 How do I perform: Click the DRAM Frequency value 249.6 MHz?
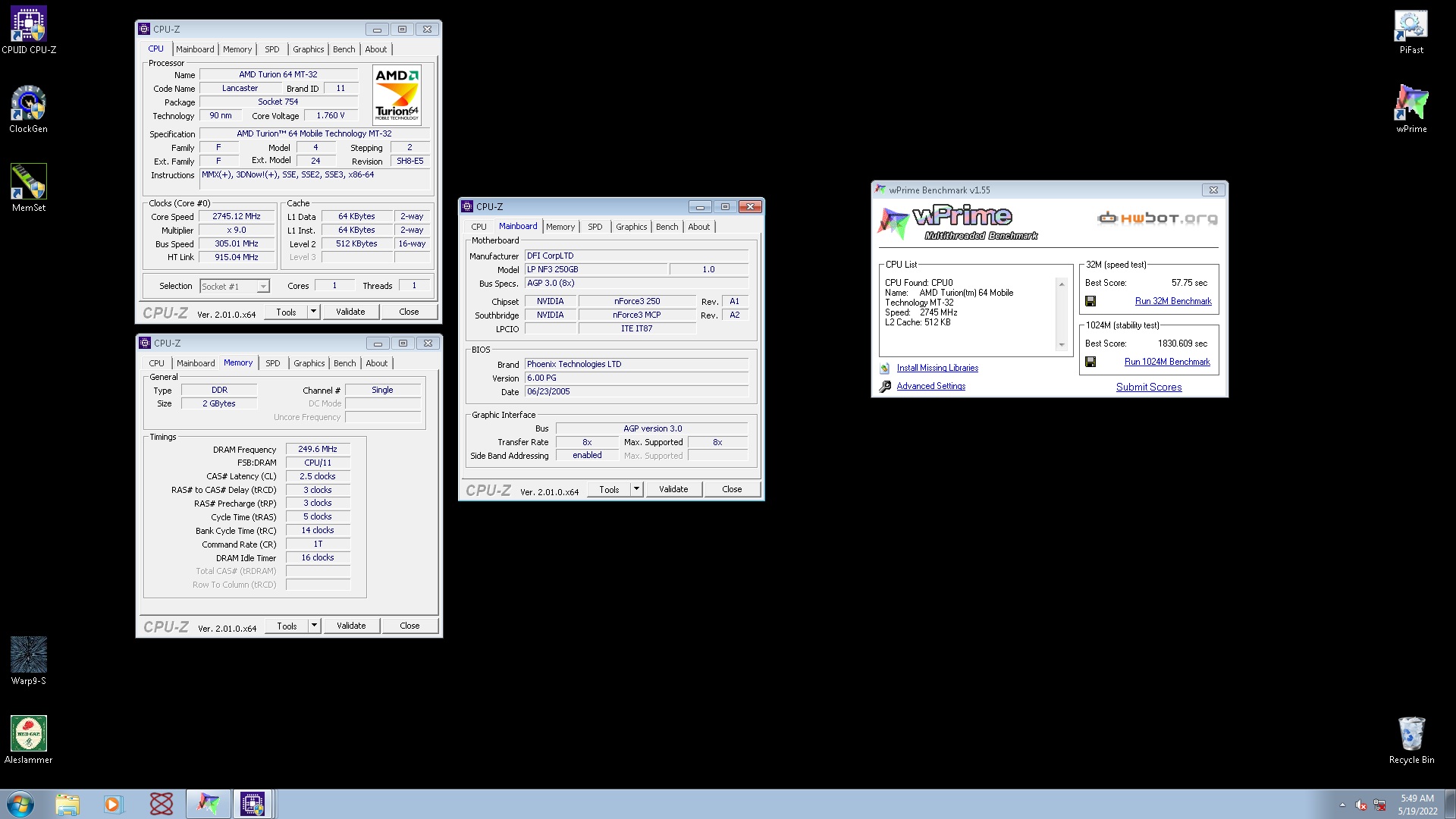pyautogui.click(x=318, y=449)
